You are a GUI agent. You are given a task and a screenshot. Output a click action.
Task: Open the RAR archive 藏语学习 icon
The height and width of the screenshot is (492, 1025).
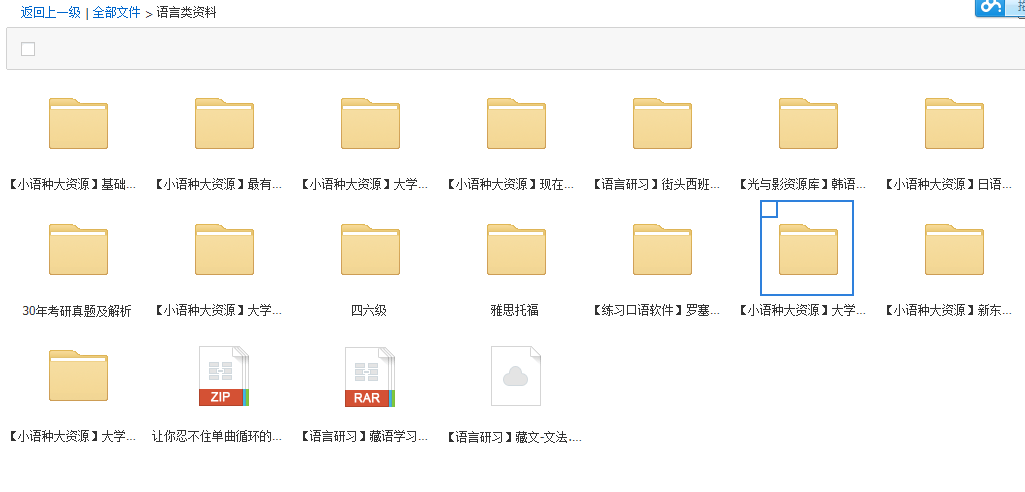370,376
